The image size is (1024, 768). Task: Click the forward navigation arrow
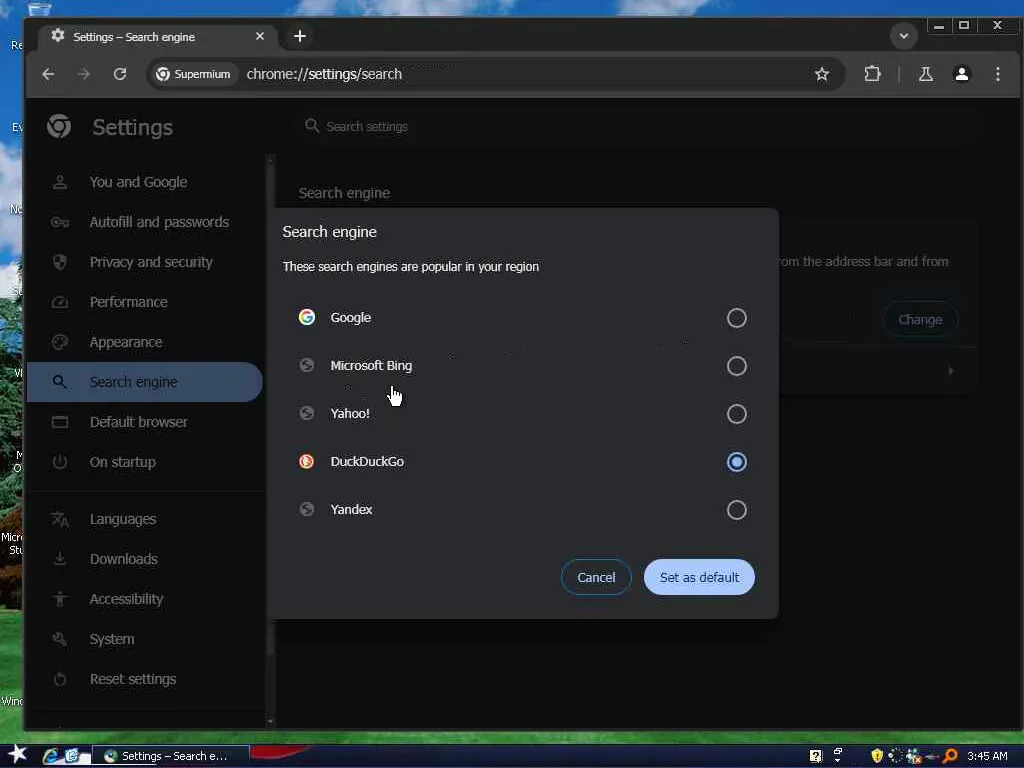point(84,74)
